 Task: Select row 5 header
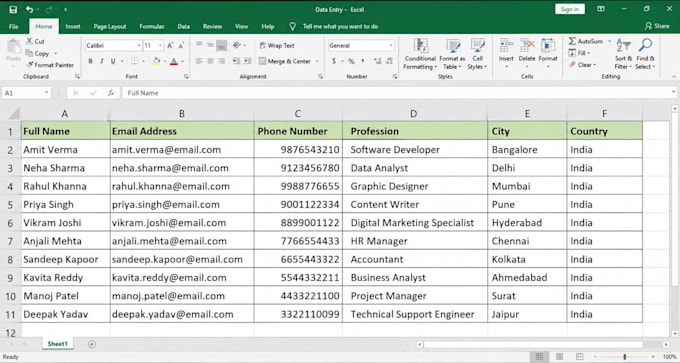[x=10, y=204]
